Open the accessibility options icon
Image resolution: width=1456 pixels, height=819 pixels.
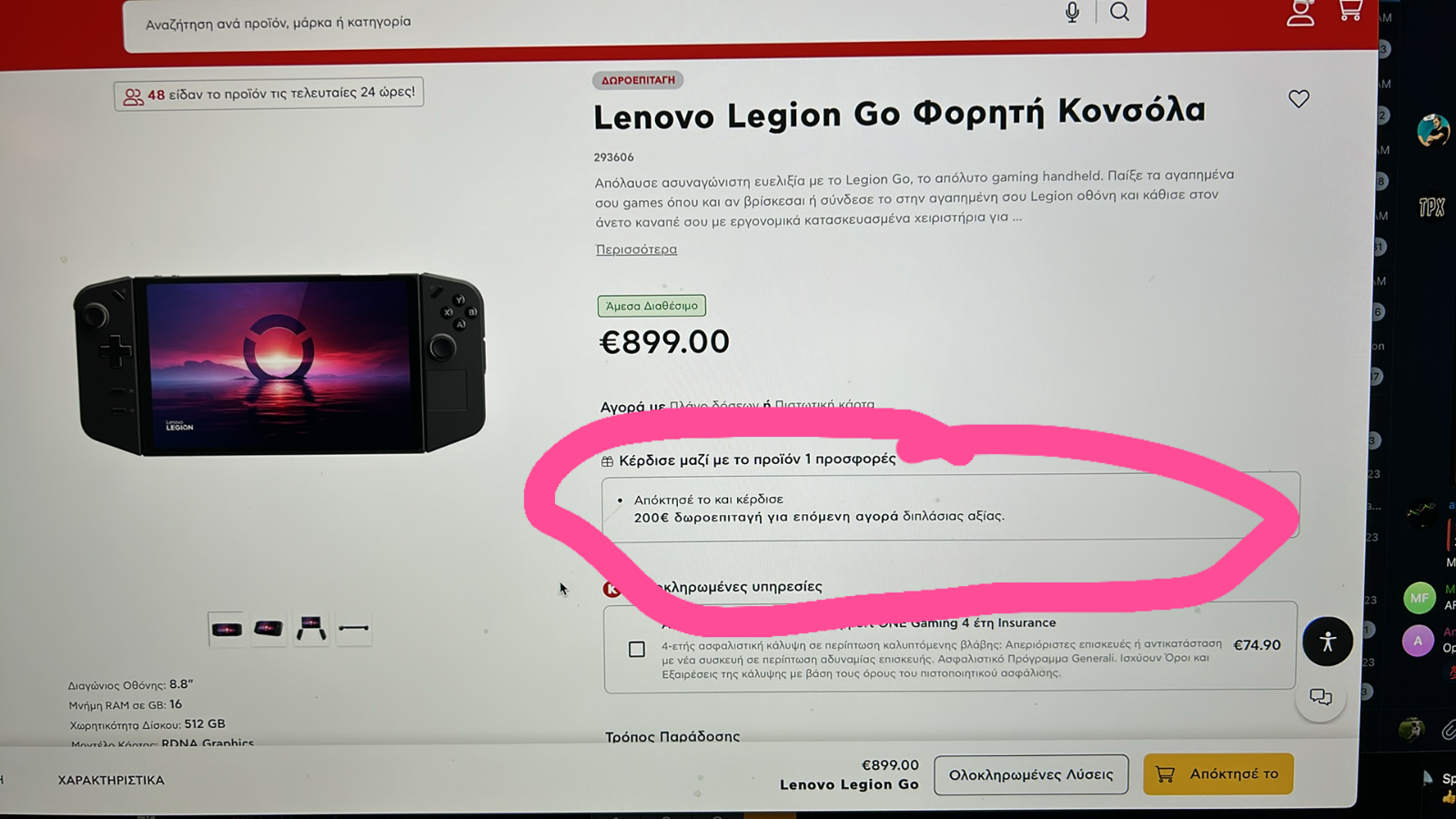[1328, 642]
